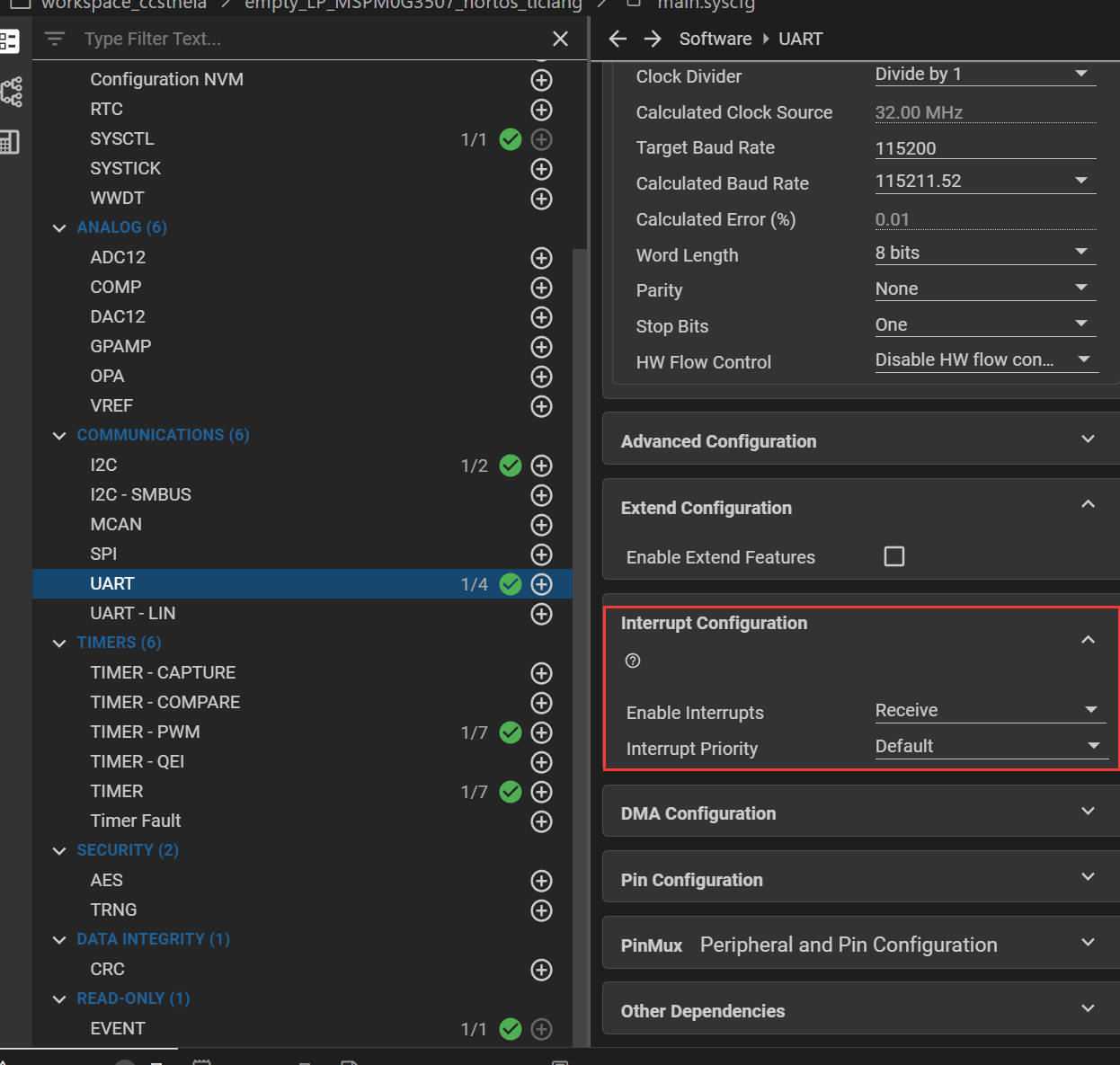Viewport: 1120px width, 1065px height.
Task: Add a TIMER - PWM instance
Action: (541, 732)
